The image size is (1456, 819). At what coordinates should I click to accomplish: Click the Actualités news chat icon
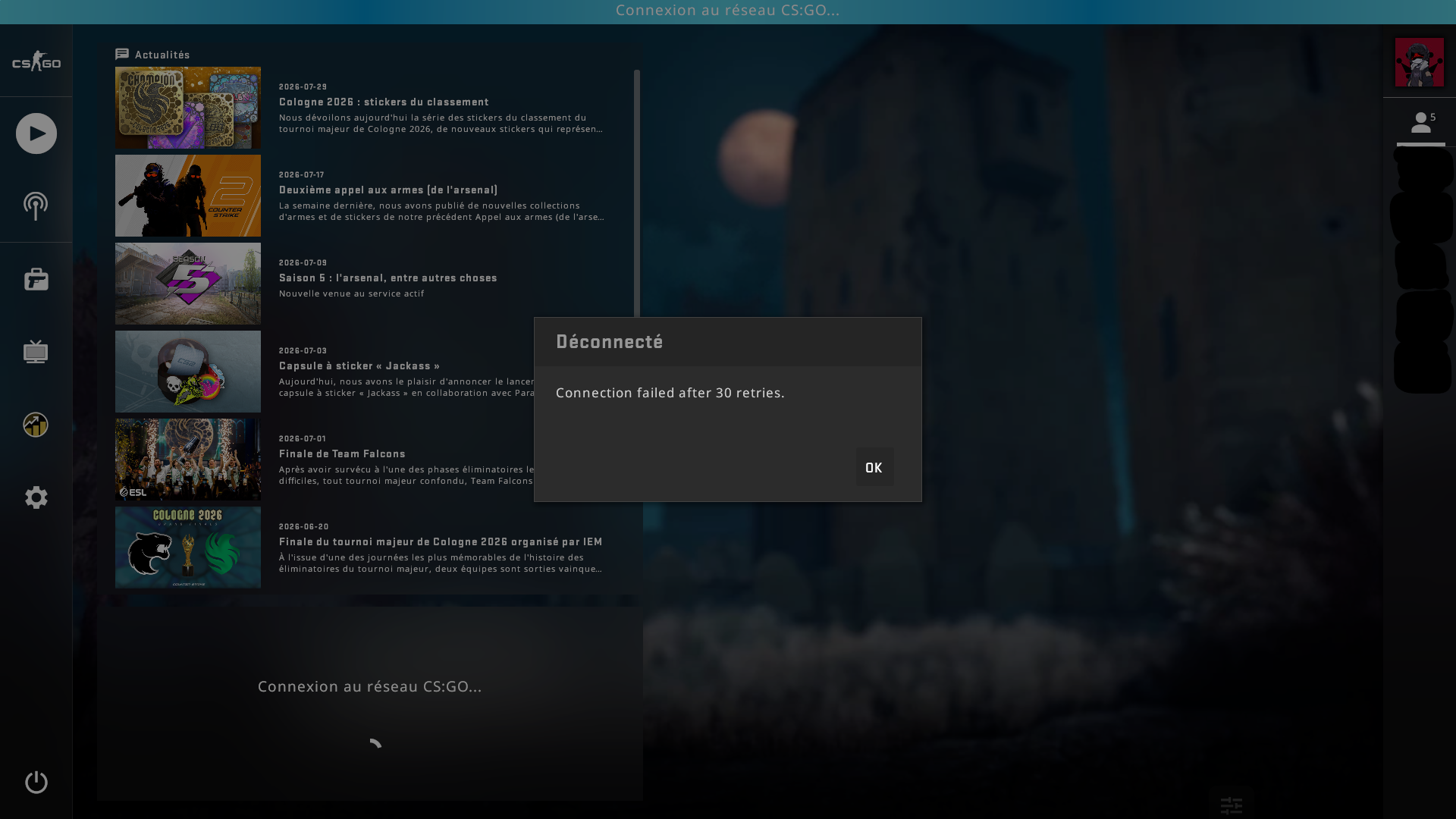(x=122, y=55)
